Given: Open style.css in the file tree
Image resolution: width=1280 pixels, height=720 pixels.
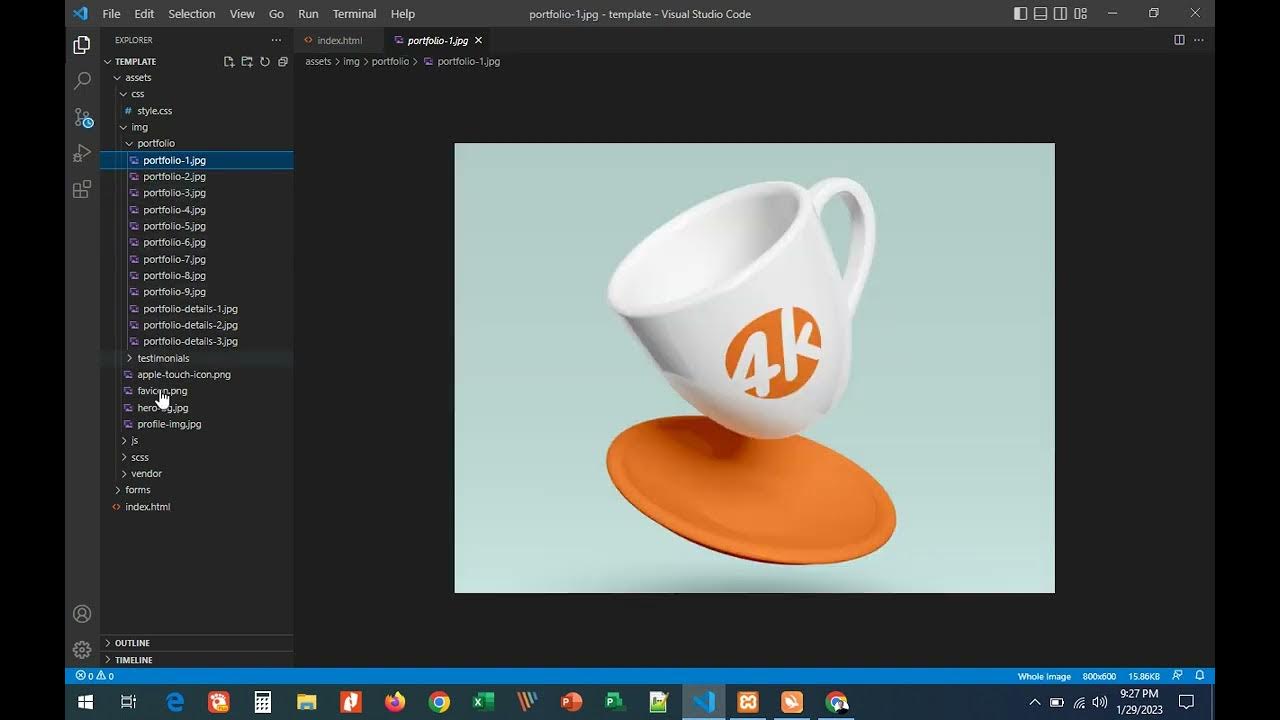Looking at the screenshot, I should pyautogui.click(x=154, y=111).
